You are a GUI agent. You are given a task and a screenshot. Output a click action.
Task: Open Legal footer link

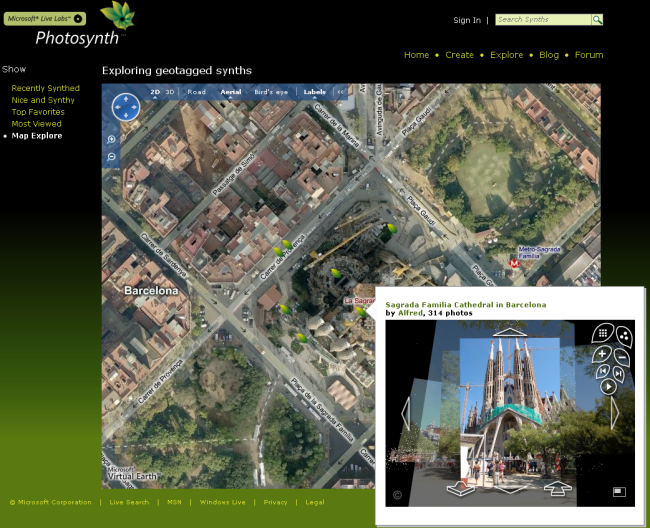coord(315,502)
